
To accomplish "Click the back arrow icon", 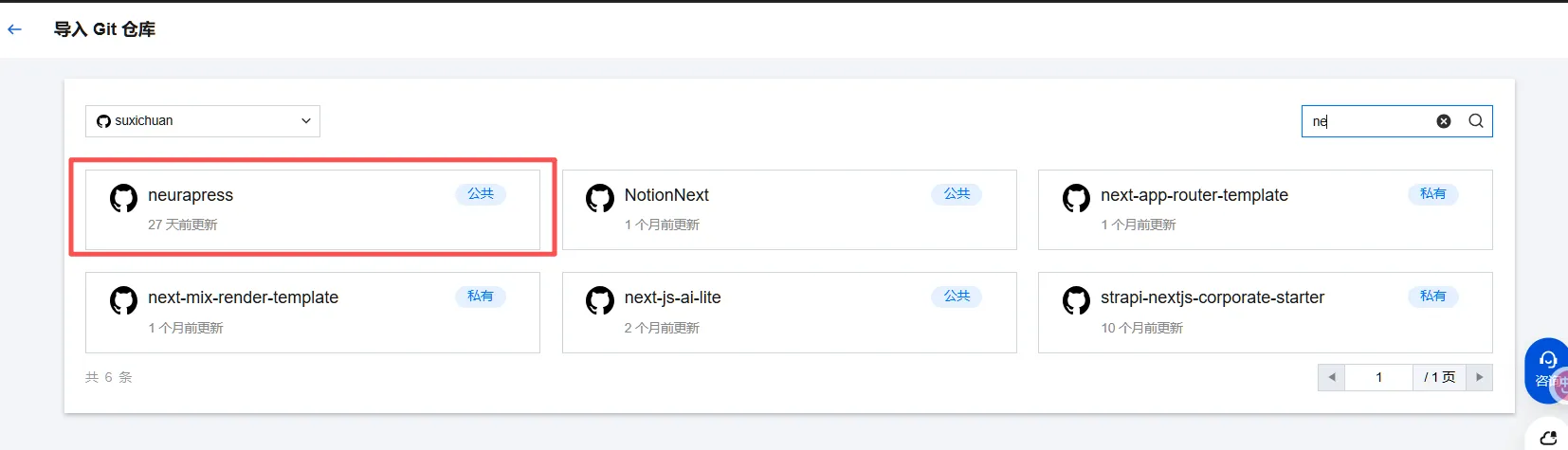I will click(15, 29).
